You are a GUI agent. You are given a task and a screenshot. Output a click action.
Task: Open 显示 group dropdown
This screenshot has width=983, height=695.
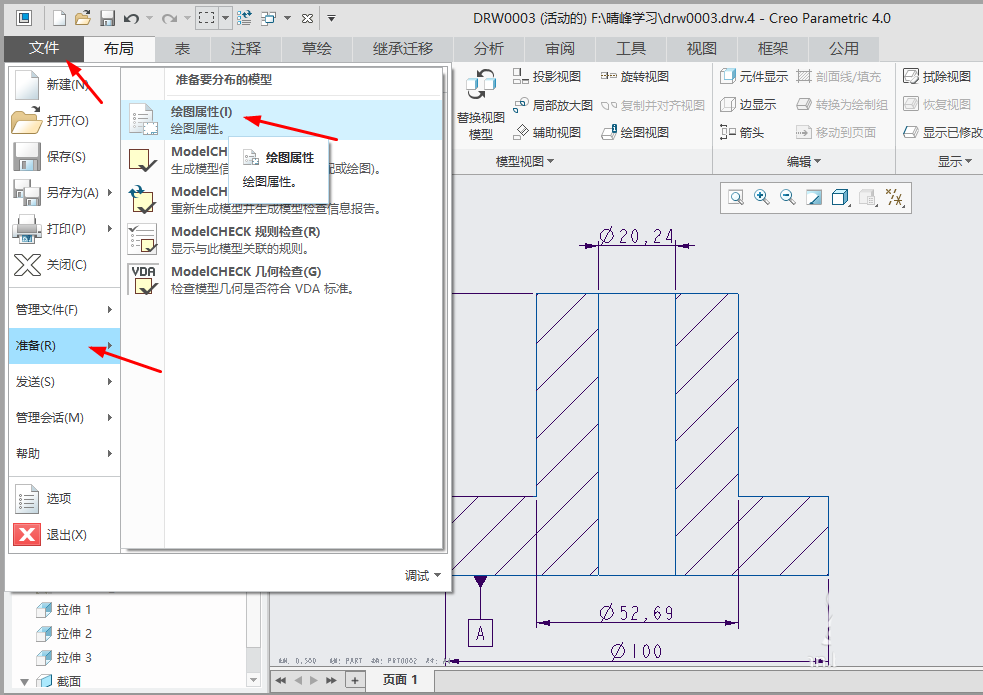954,162
